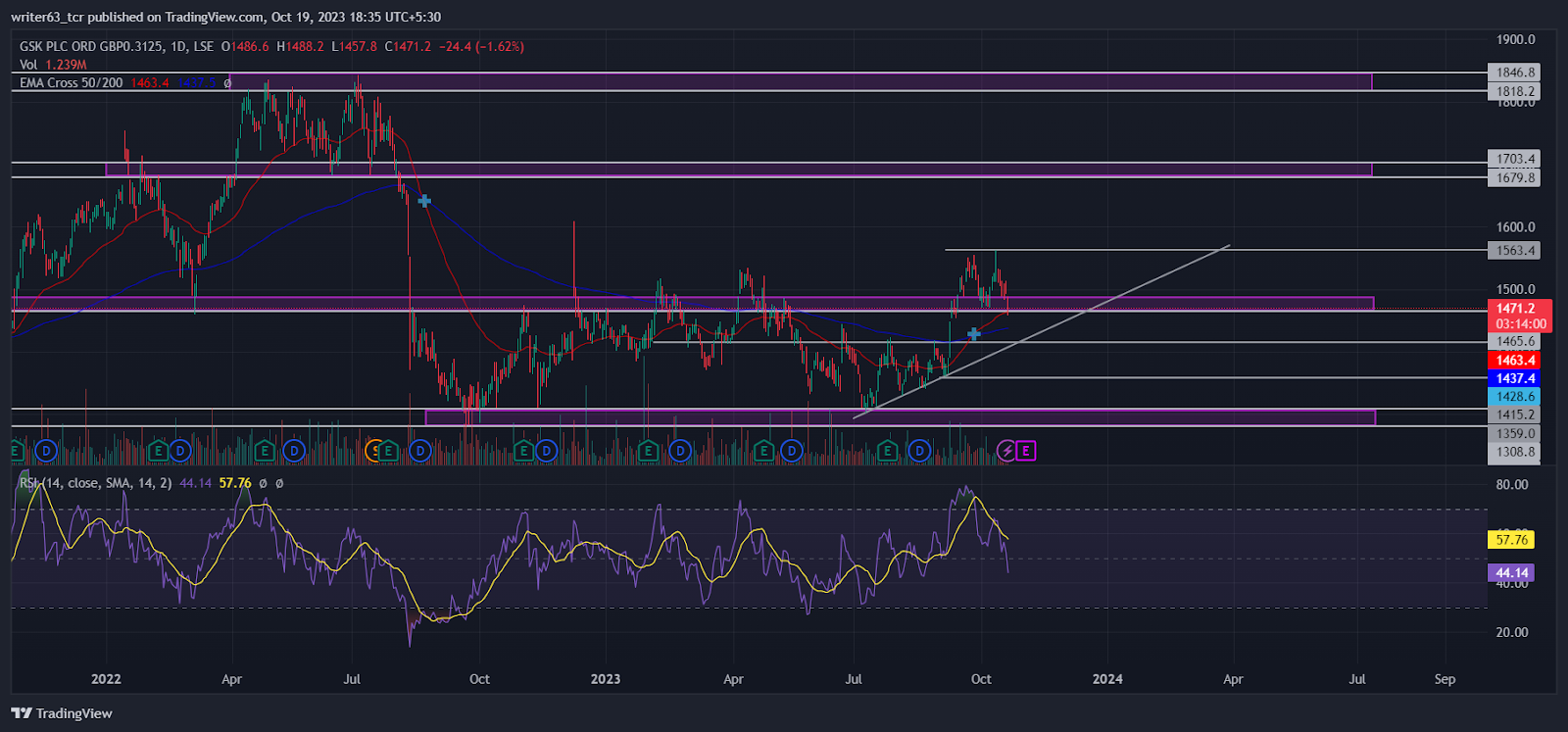Image resolution: width=1568 pixels, height=732 pixels.
Task: Click the GSK PLC ORD symbol title
Action: click(x=117, y=46)
